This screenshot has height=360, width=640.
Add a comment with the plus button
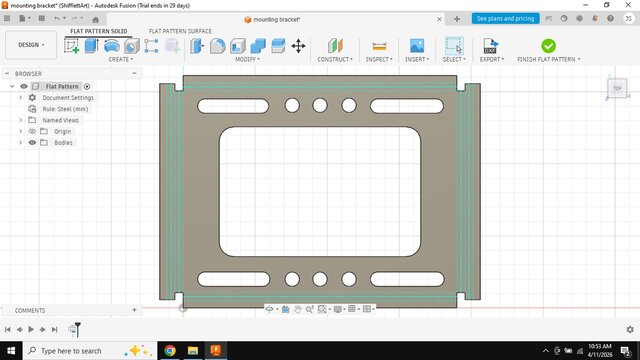(134, 310)
